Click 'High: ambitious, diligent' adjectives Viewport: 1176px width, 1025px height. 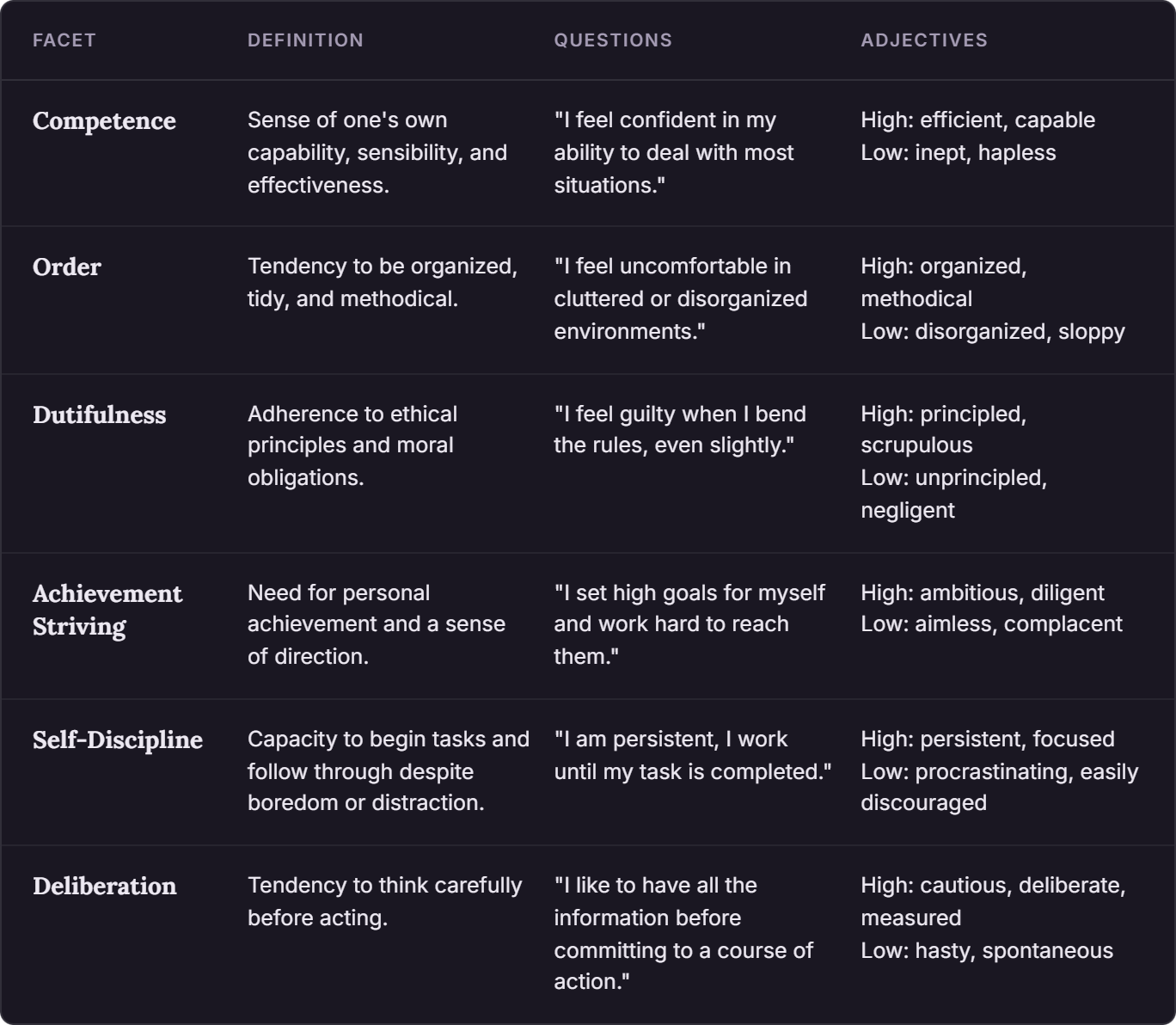(x=983, y=592)
